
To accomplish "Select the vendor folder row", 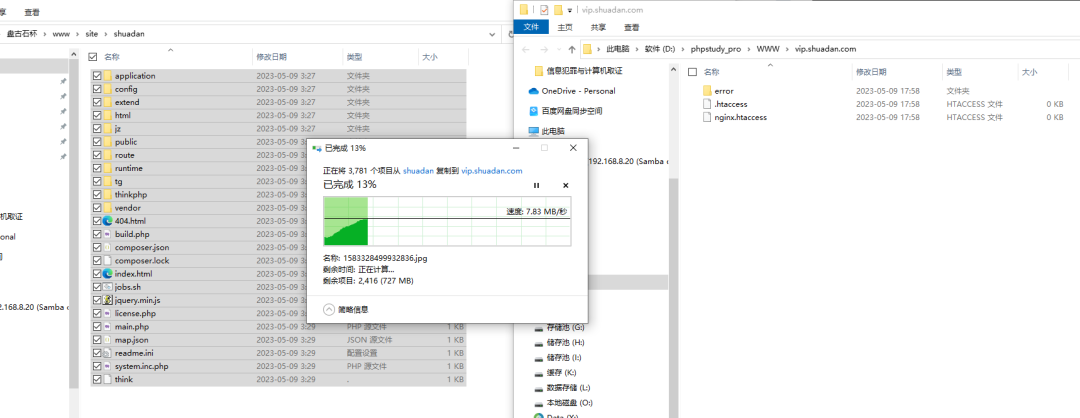I will coord(278,208).
